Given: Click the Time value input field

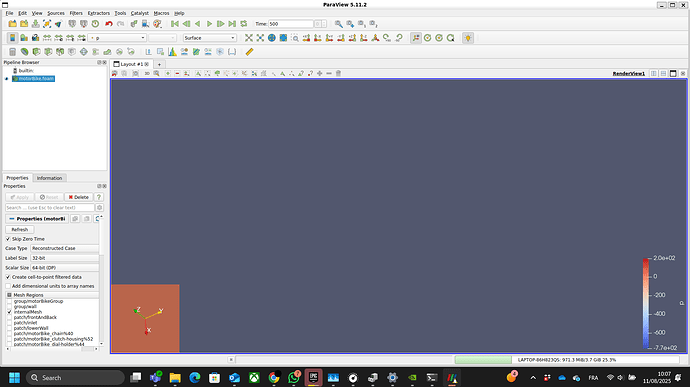Looking at the screenshot, I should pyautogui.click(x=290, y=24).
